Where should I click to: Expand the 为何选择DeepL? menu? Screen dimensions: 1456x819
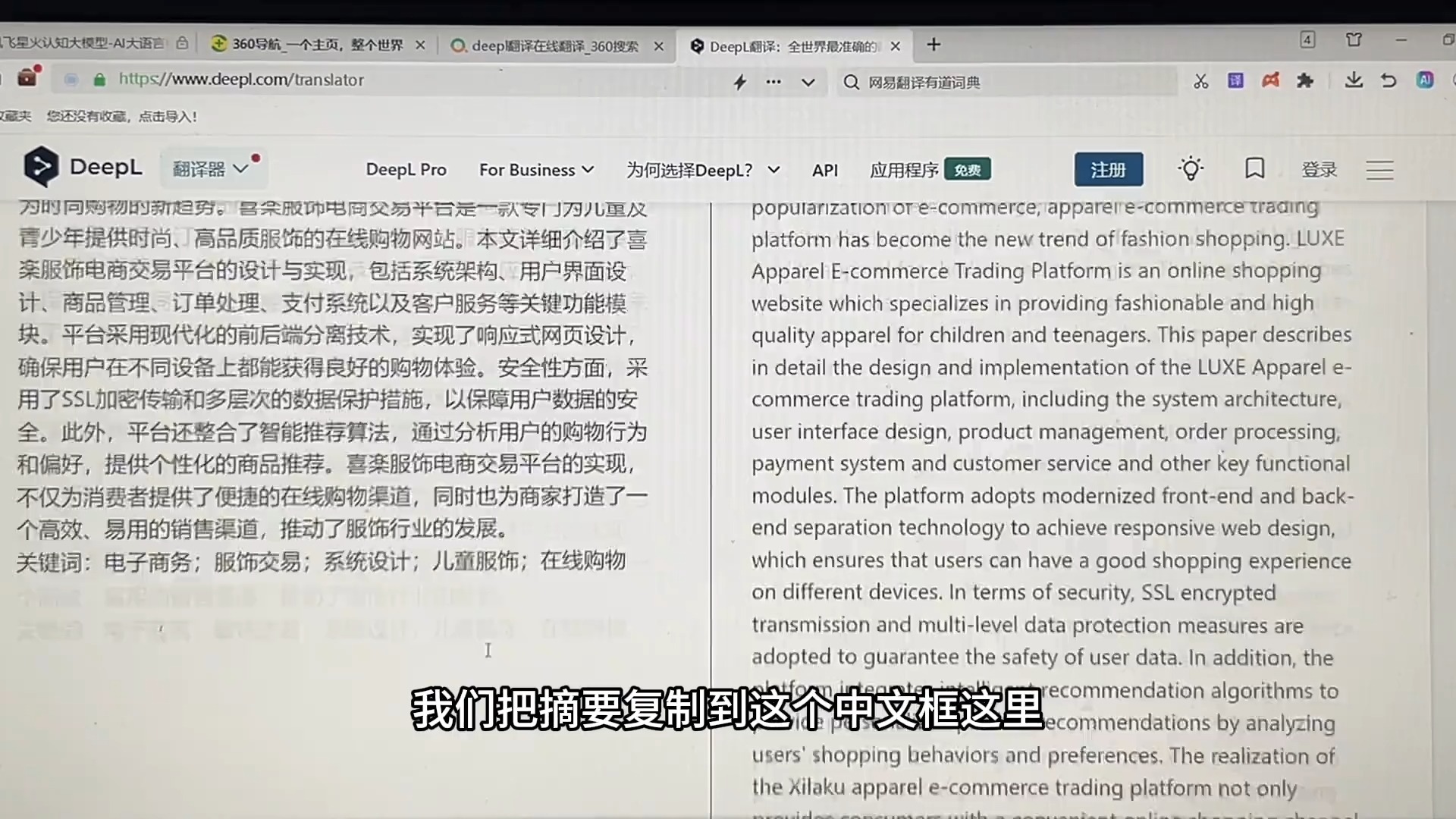[703, 170]
